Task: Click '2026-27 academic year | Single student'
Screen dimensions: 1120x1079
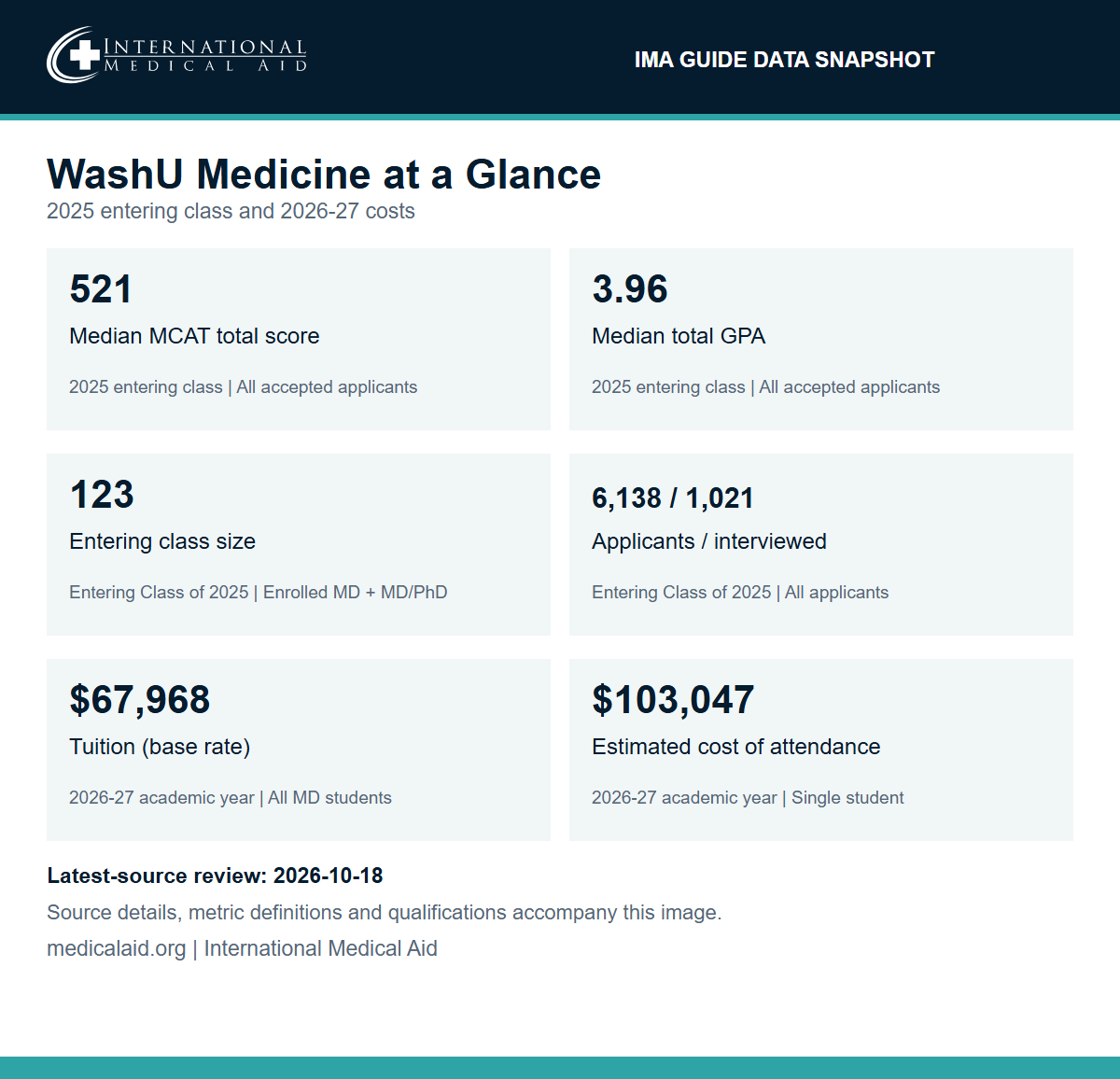Action: pyautogui.click(x=748, y=798)
